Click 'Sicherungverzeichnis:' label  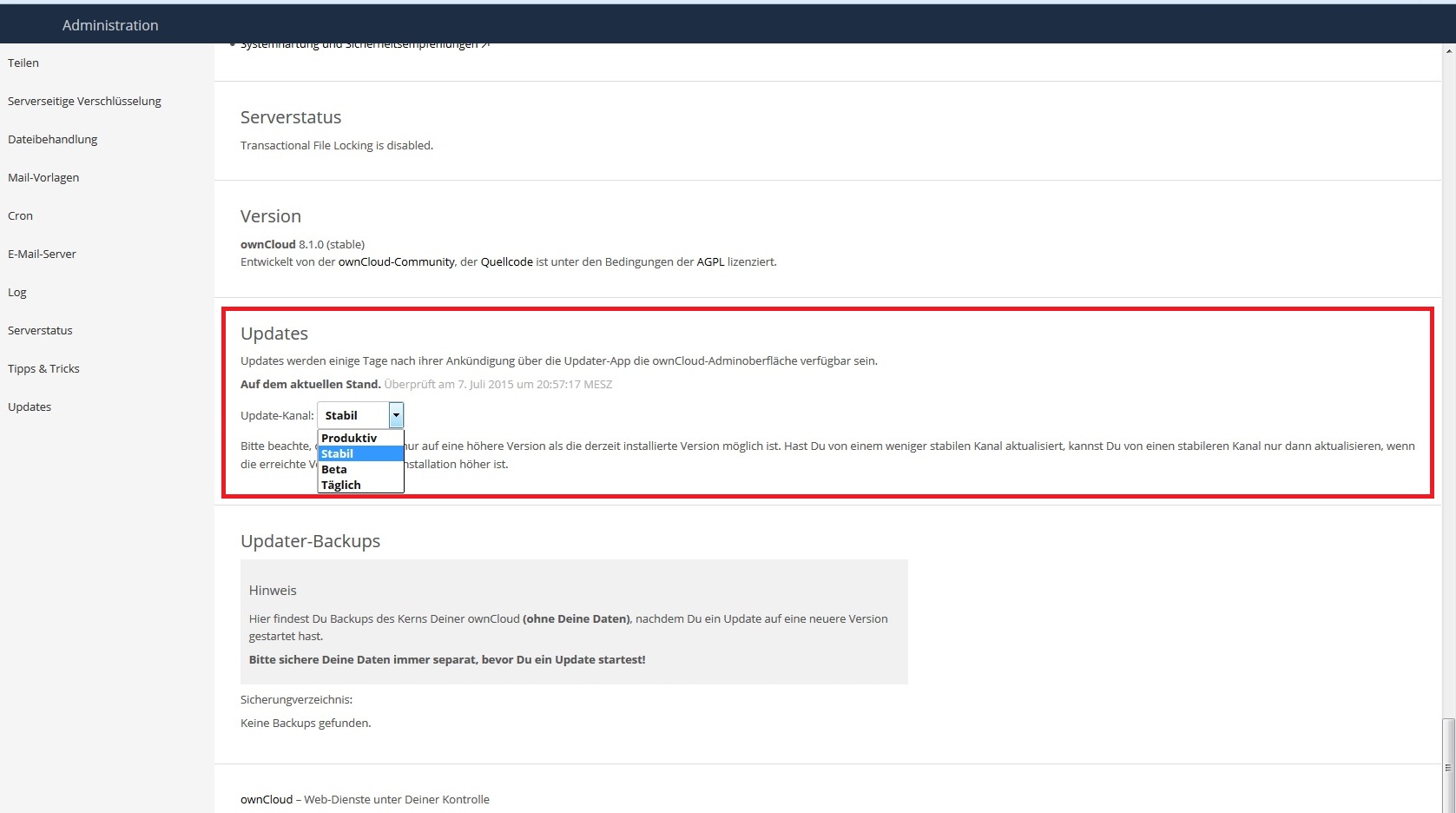pyautogui.click(x=296, y=699)
